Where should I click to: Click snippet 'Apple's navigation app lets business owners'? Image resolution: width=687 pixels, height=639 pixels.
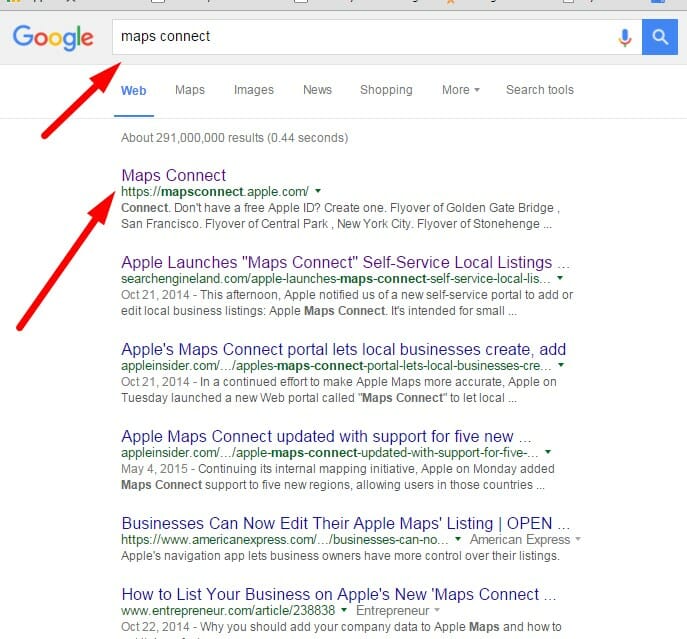340,556
